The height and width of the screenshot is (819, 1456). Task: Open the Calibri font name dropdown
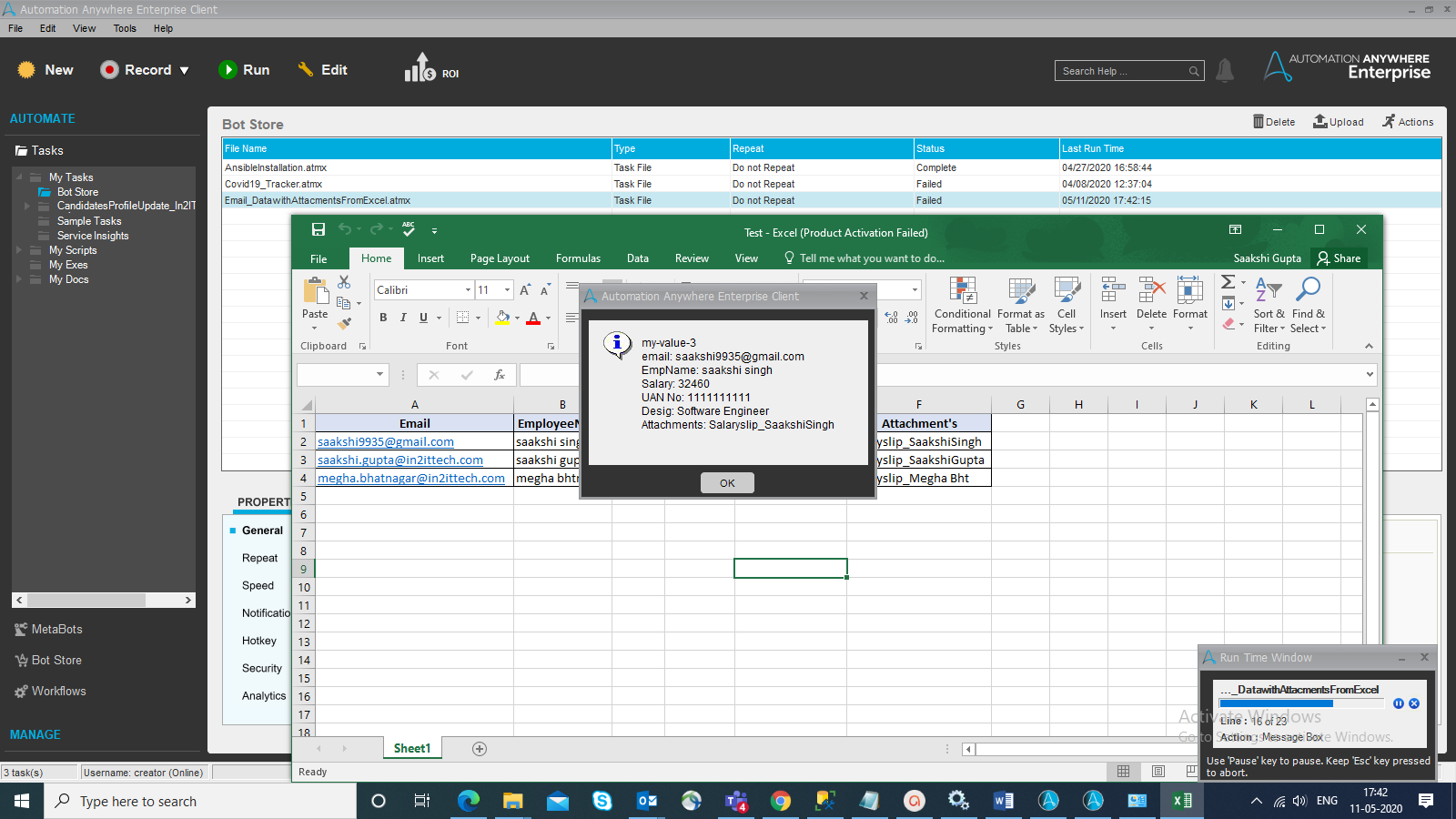pyautogui.click(x=468, y=290)
